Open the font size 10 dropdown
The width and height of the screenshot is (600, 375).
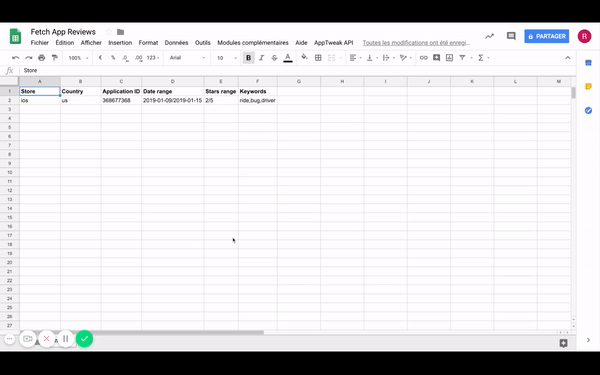tap(227, 58)
